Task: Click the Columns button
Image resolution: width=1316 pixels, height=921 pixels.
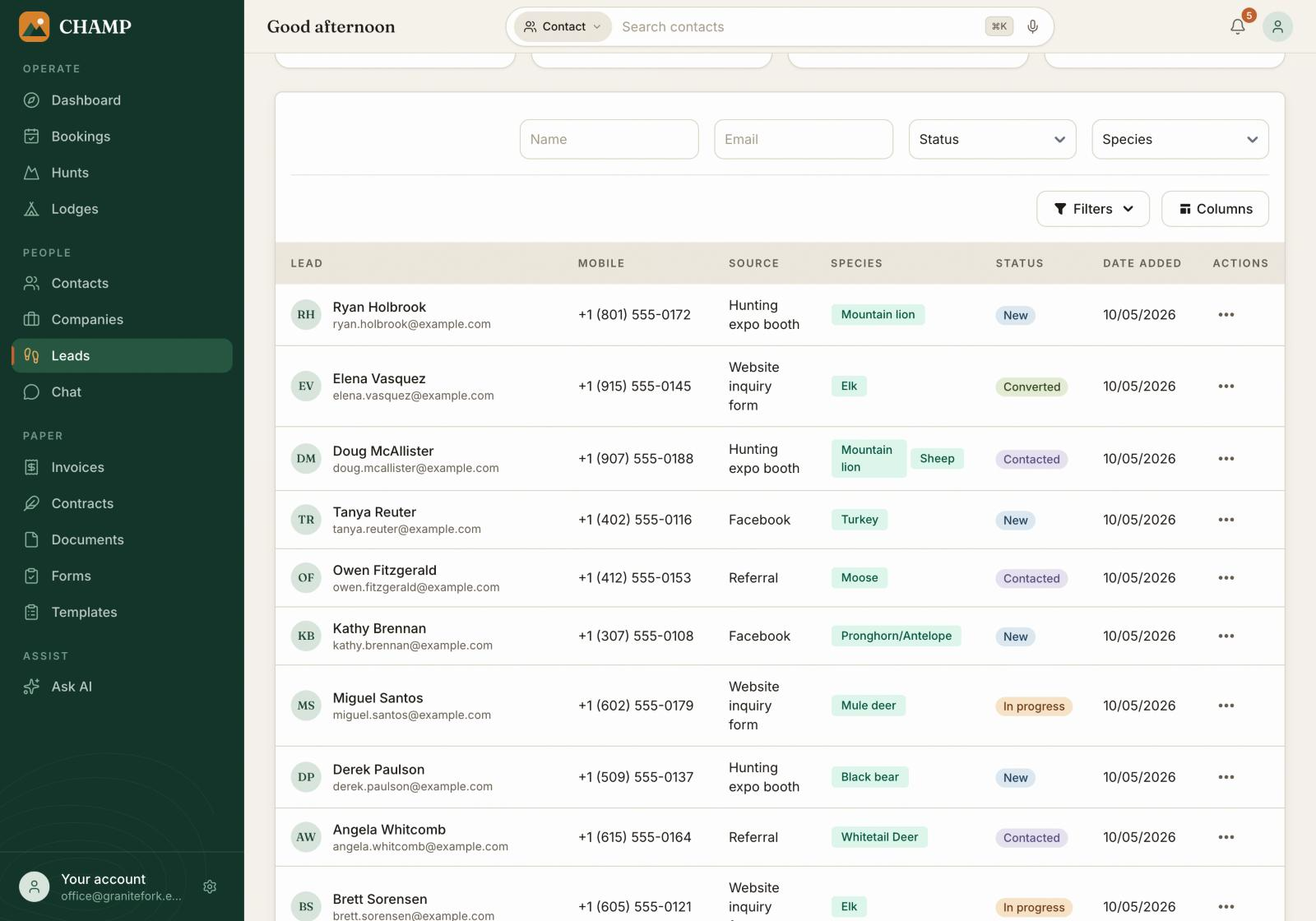Action: click(1215, 209)
